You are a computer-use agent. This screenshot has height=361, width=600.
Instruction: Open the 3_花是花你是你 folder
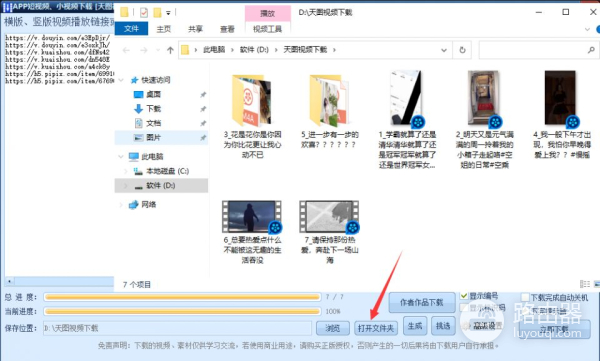[x=252, y=117]
